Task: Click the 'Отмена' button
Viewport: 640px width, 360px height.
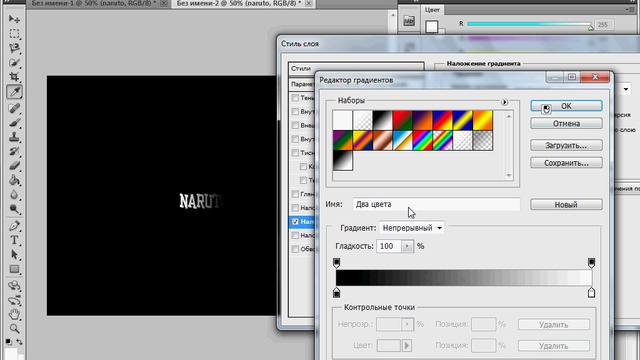Action: coord(566,123)
